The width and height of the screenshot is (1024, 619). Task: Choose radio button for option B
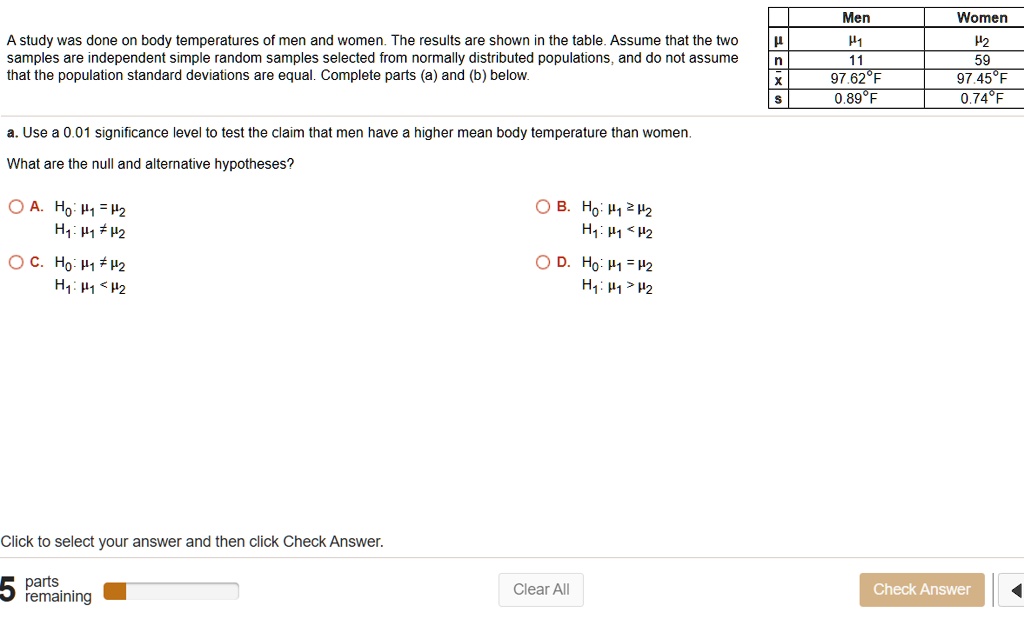pos(543,207)
